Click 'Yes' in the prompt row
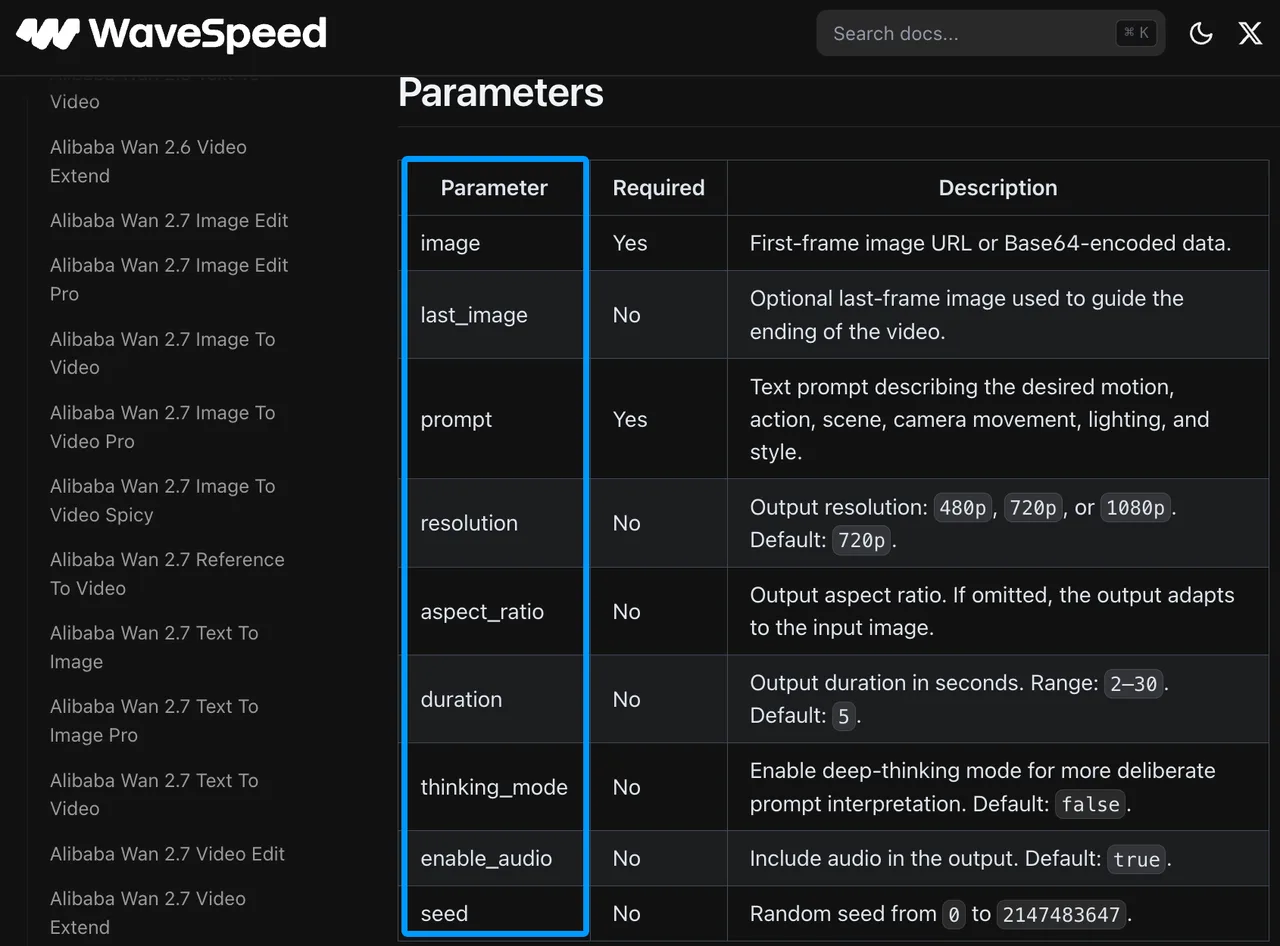This screenshot has width=1280, height=946. coord(630,419)
